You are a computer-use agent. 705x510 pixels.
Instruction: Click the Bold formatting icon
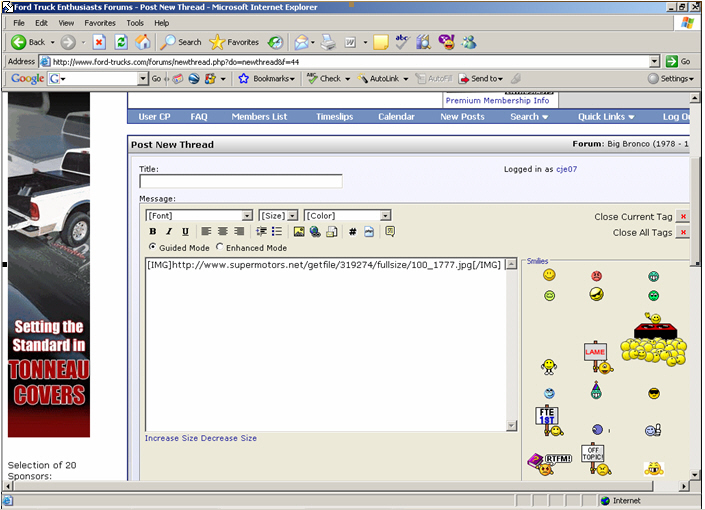coord(153,232)
